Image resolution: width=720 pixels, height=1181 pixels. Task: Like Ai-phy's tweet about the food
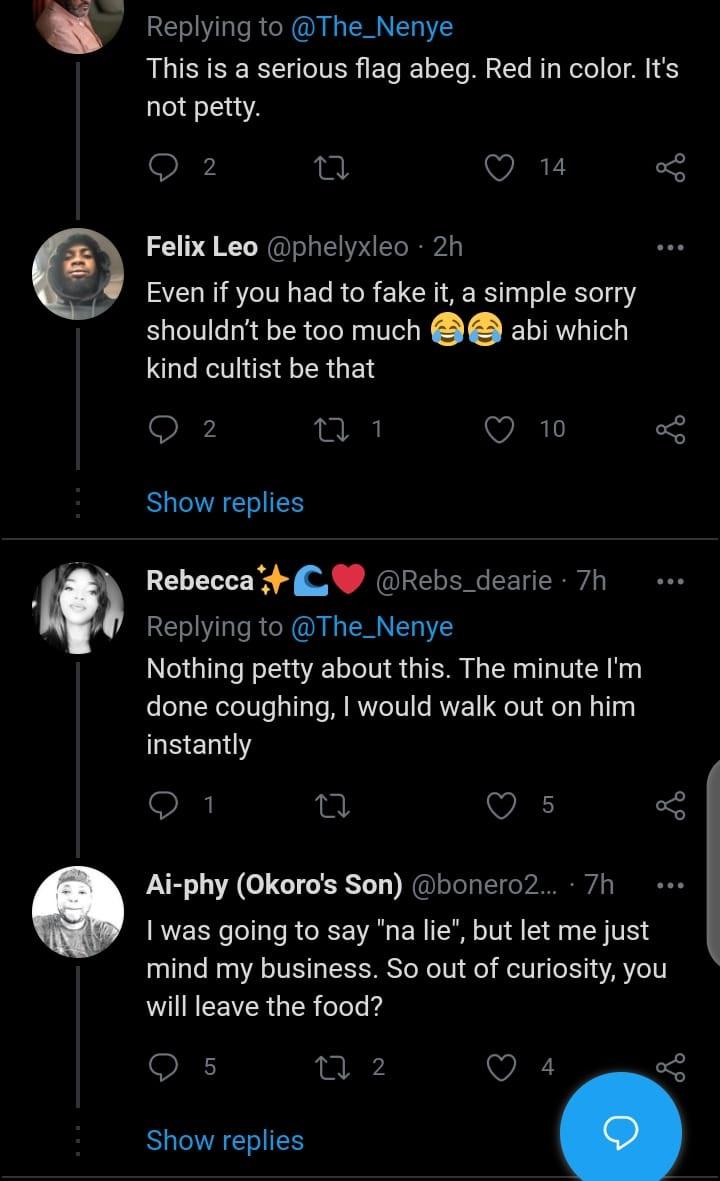[x=499, y=1067]
